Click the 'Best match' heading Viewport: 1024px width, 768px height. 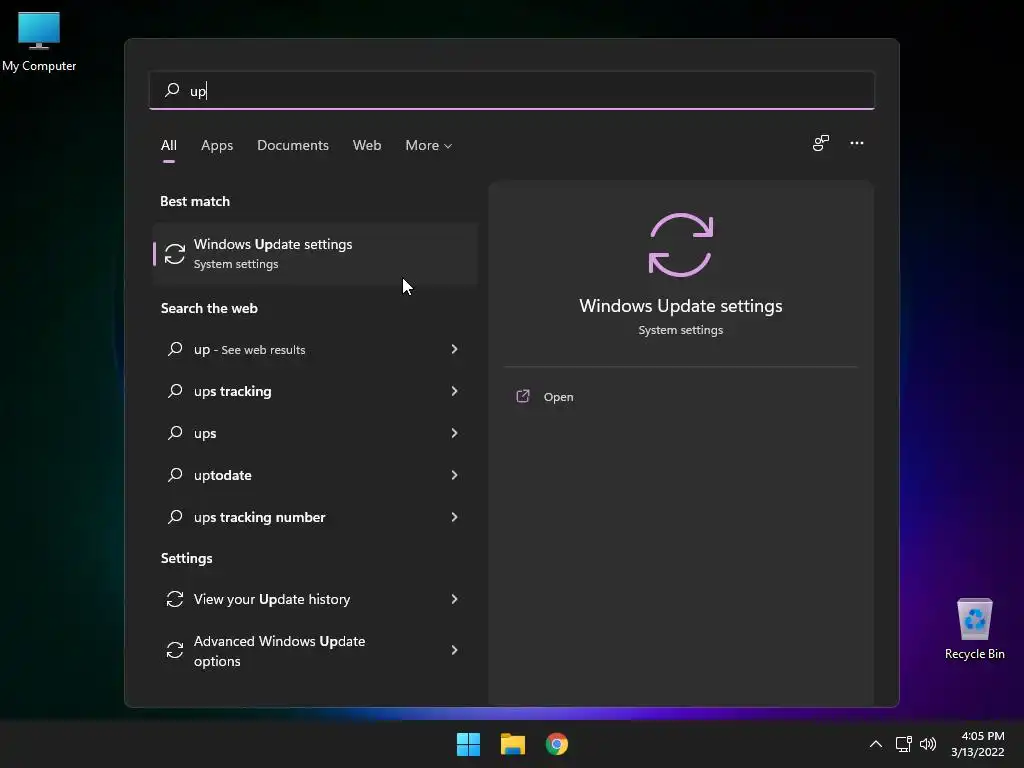coord(195,201)
